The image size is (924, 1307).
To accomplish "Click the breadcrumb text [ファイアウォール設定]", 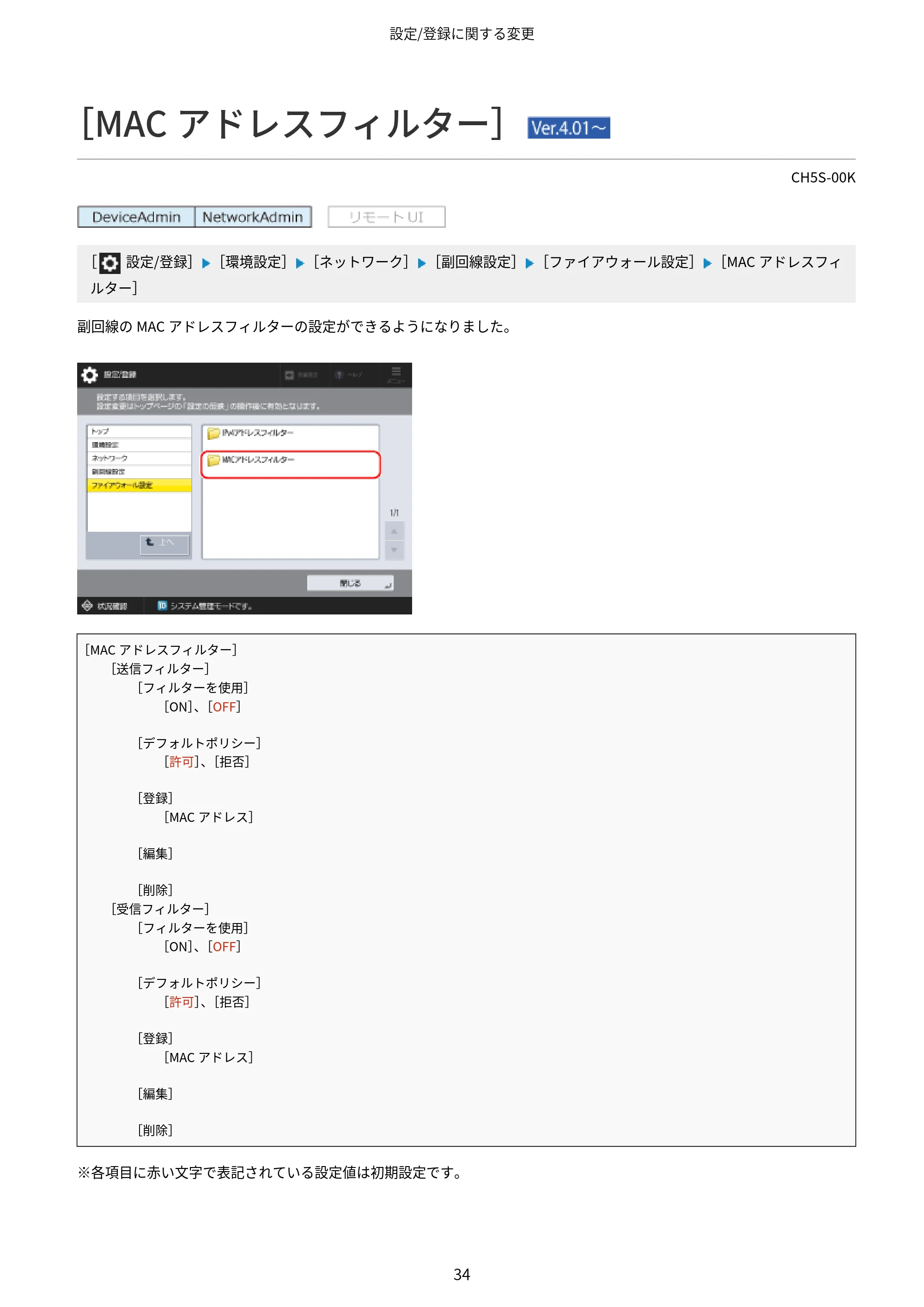I will tap(618, 262).
